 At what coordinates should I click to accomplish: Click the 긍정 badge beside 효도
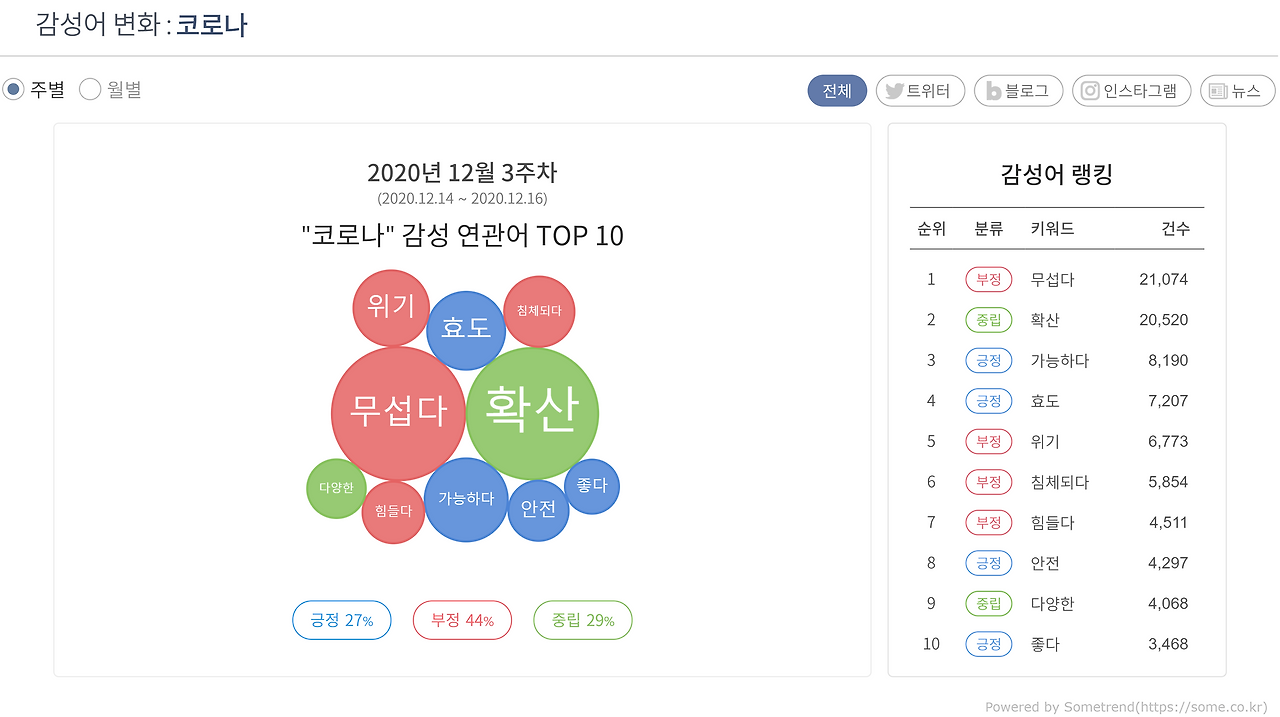coord(988,400)
